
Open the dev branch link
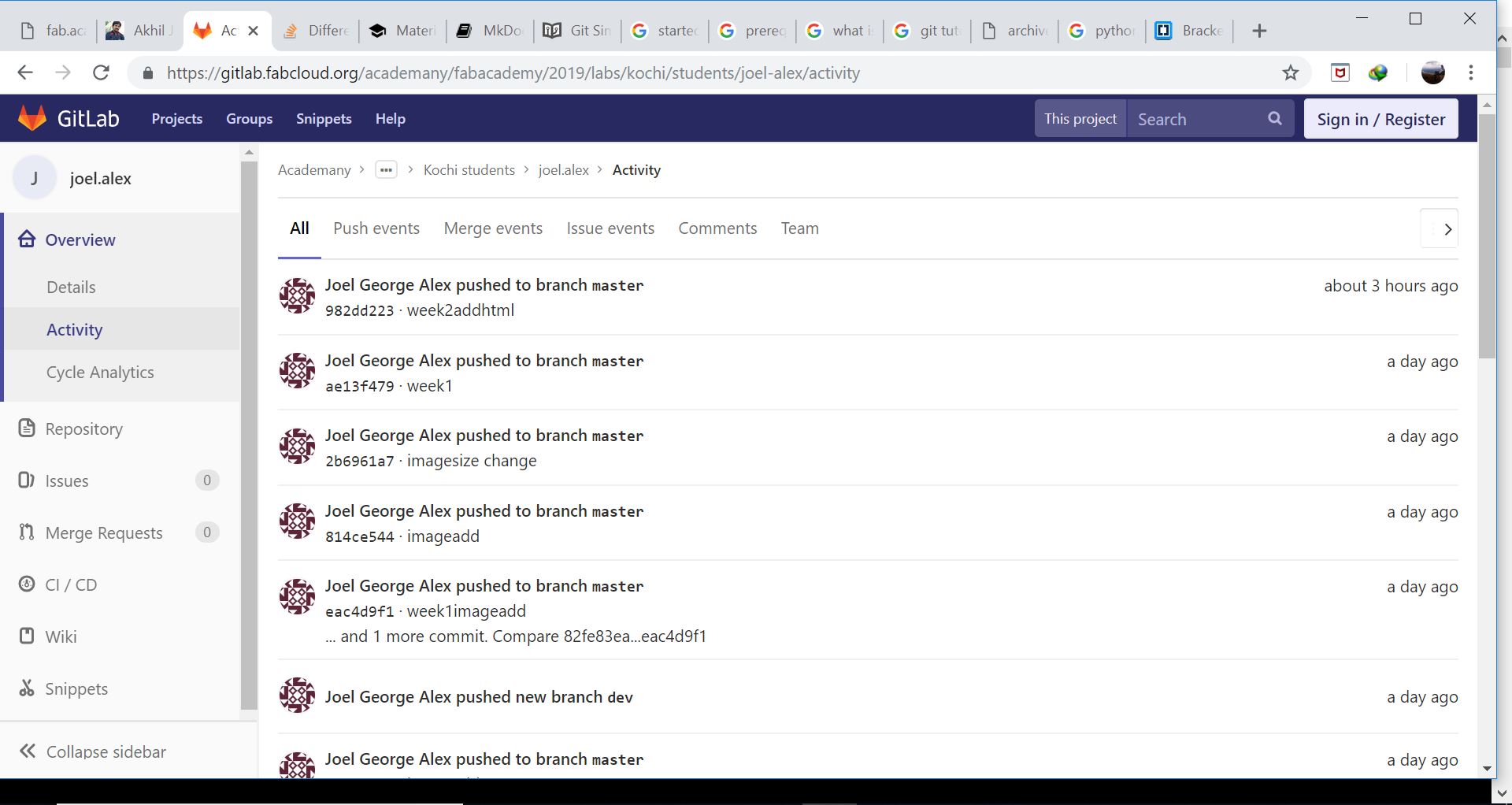tap(621, 697)
